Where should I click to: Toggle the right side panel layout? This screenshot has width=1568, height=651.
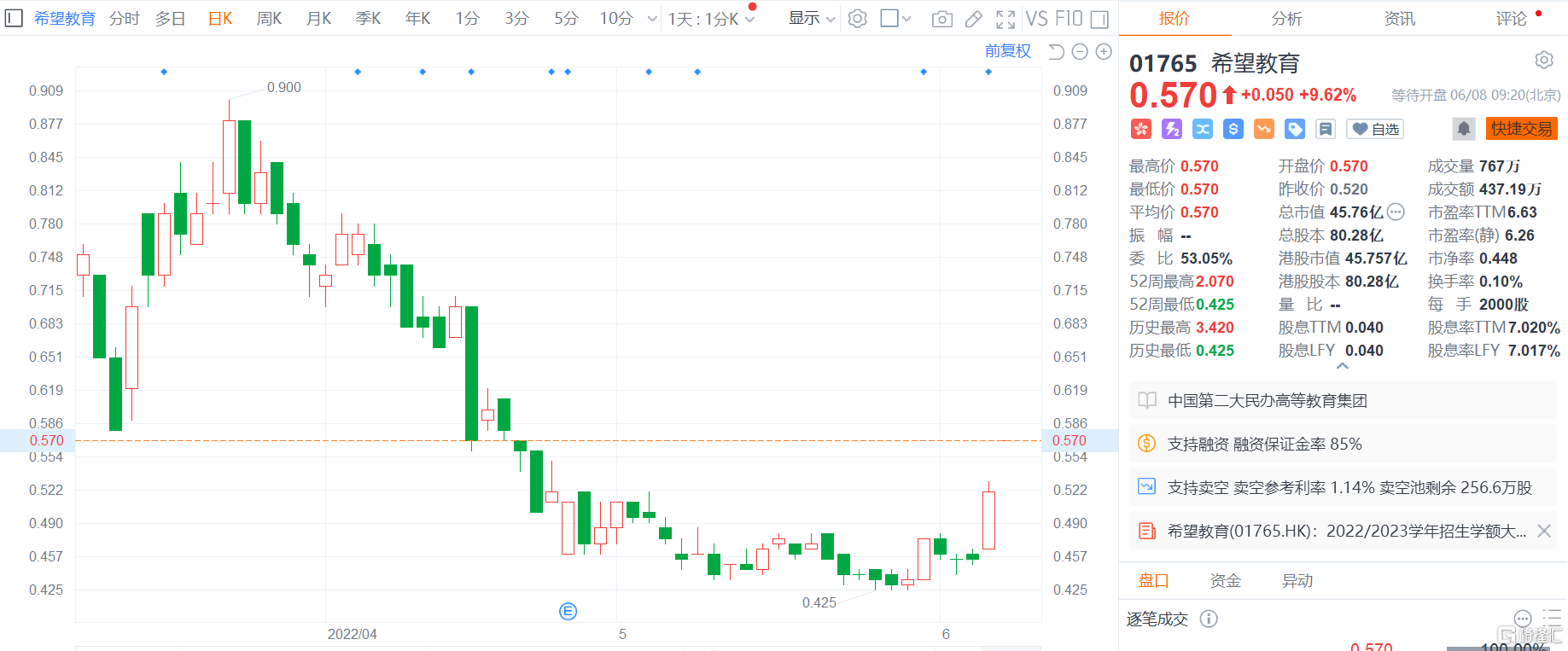point(1100,19)
